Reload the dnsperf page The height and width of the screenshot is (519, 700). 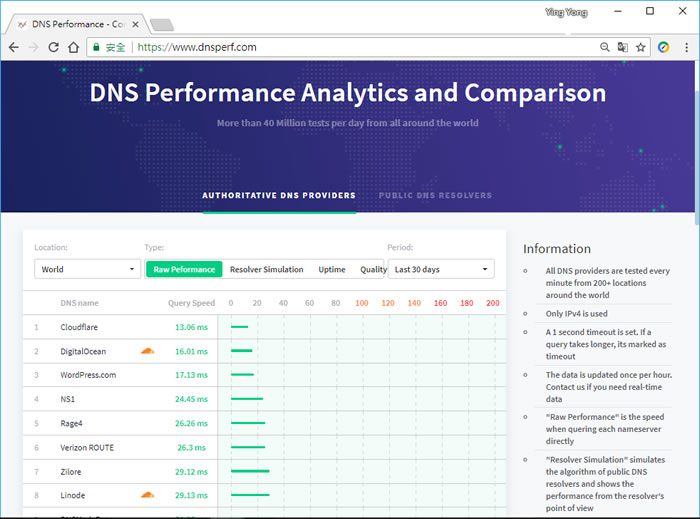point(54,47)
